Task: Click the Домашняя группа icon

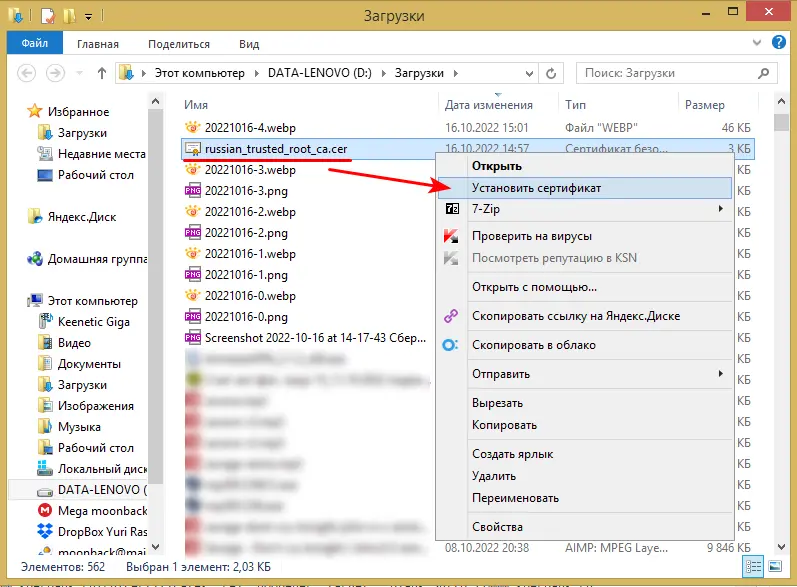Action: point(35,259)
